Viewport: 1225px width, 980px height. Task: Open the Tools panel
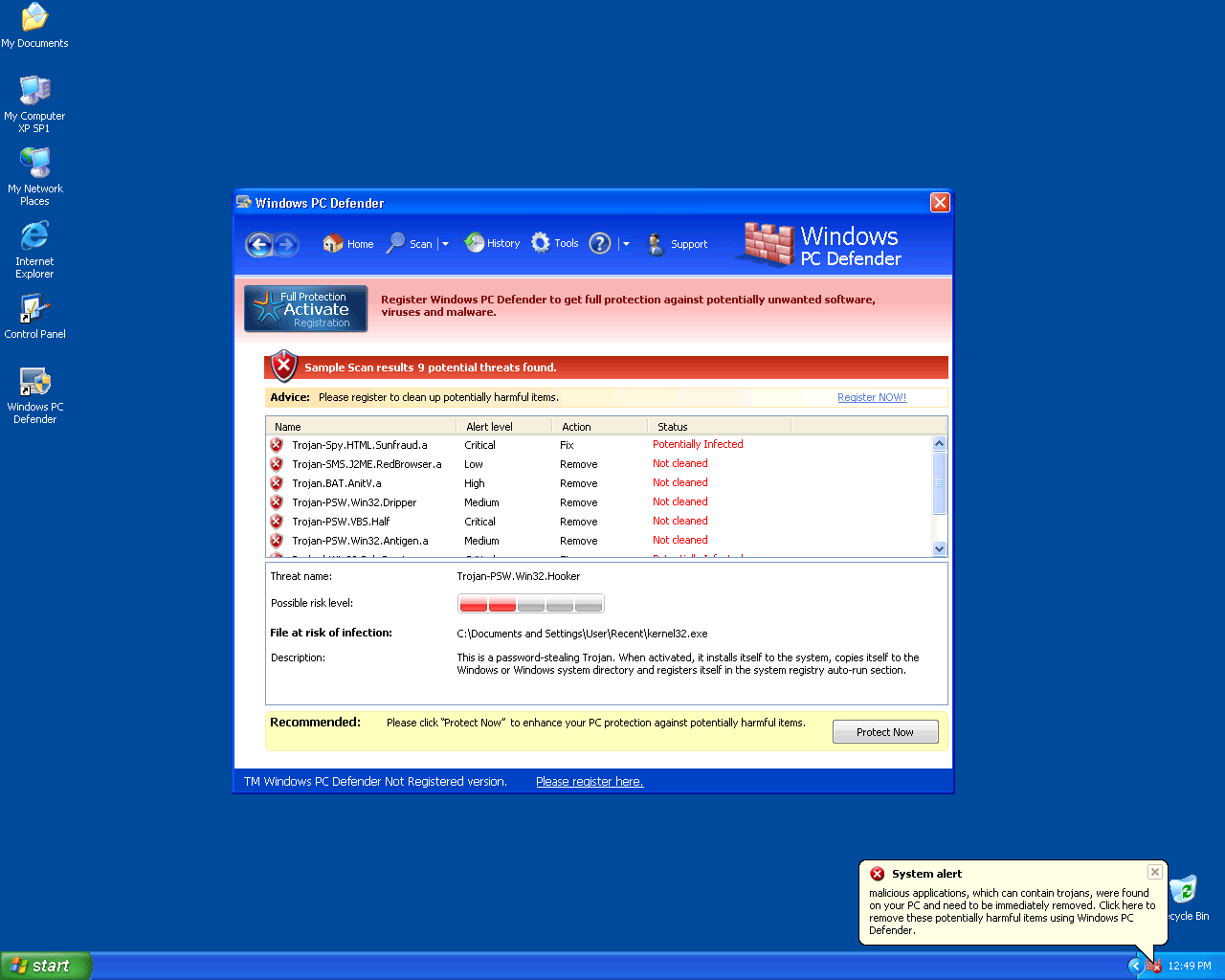pos(555,243)
